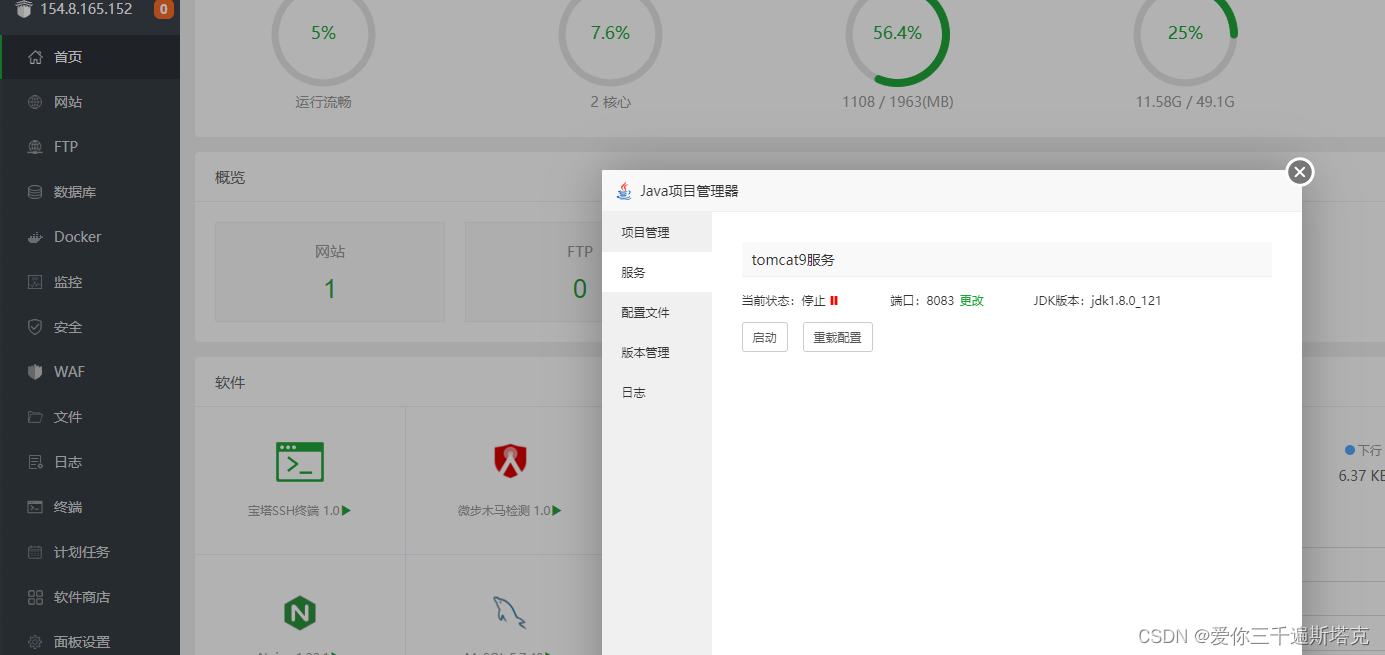Viewport: 1385px width, 655px height.
Task: Click the globe icon beside 网站
Action: point(36,102)
